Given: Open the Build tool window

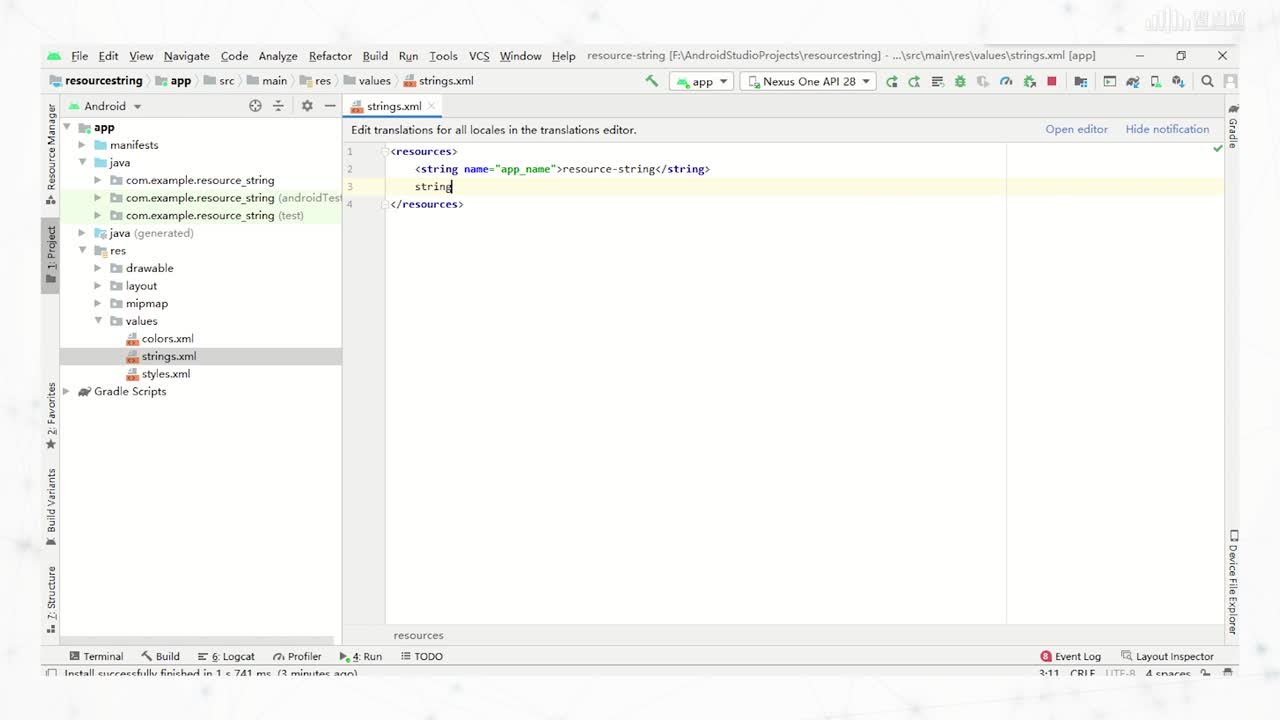Looking at the screenshot, I should [160, 657].
